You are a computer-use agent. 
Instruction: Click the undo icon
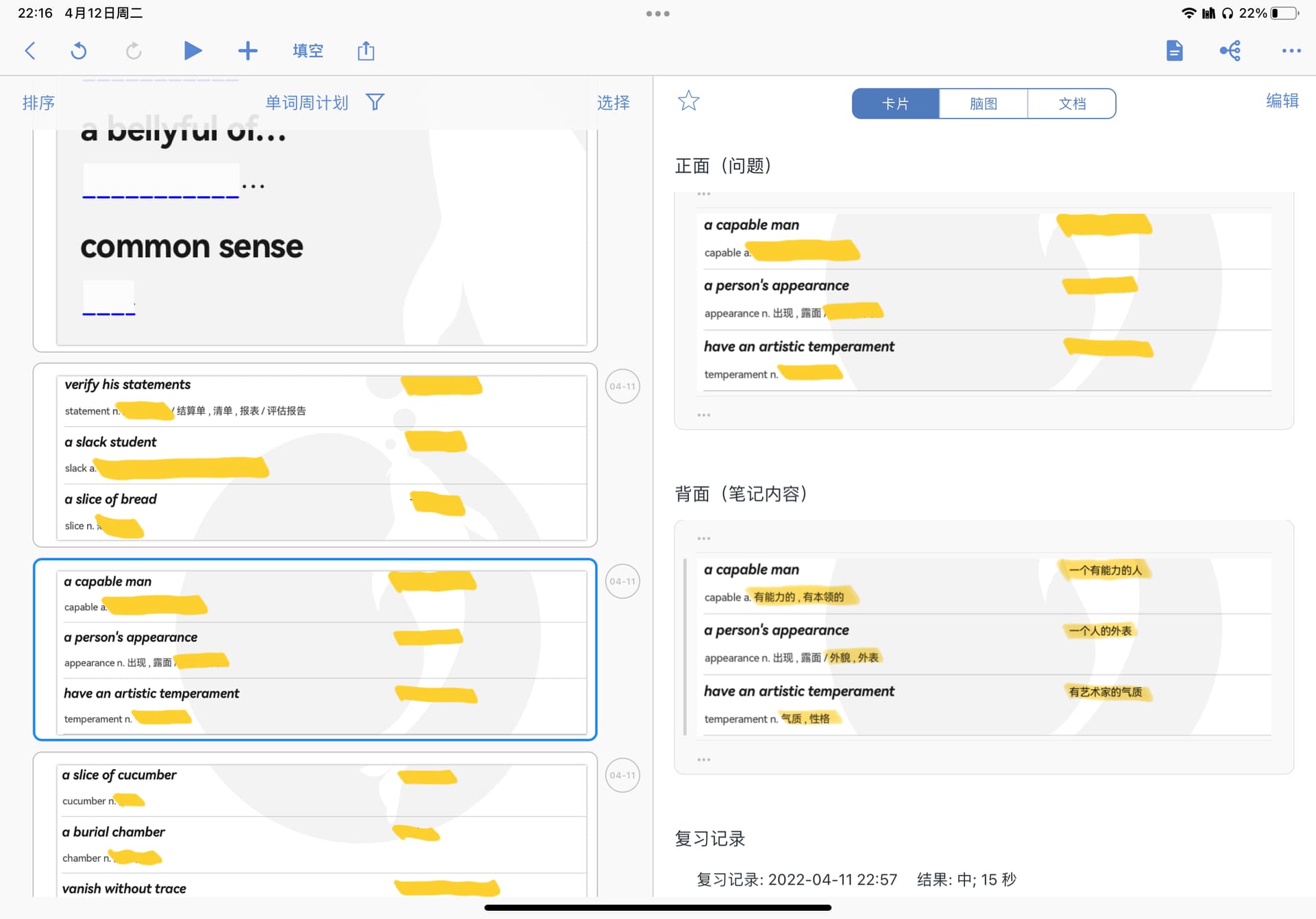(x=79, y=51)
